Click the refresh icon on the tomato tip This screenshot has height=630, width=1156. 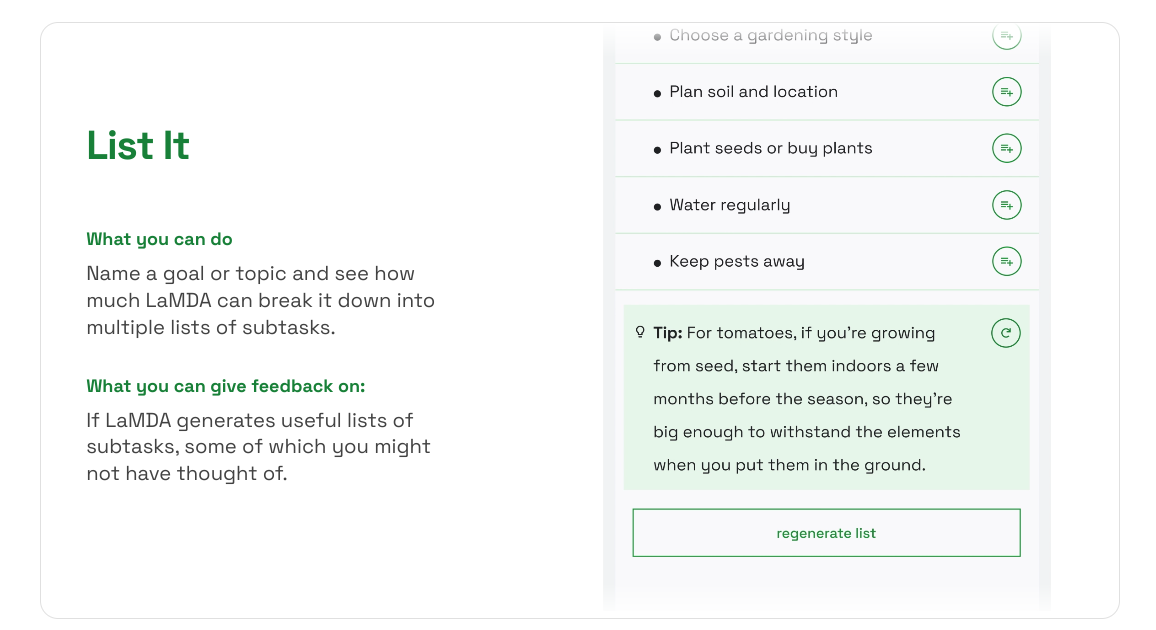[x=1005, y=332]
